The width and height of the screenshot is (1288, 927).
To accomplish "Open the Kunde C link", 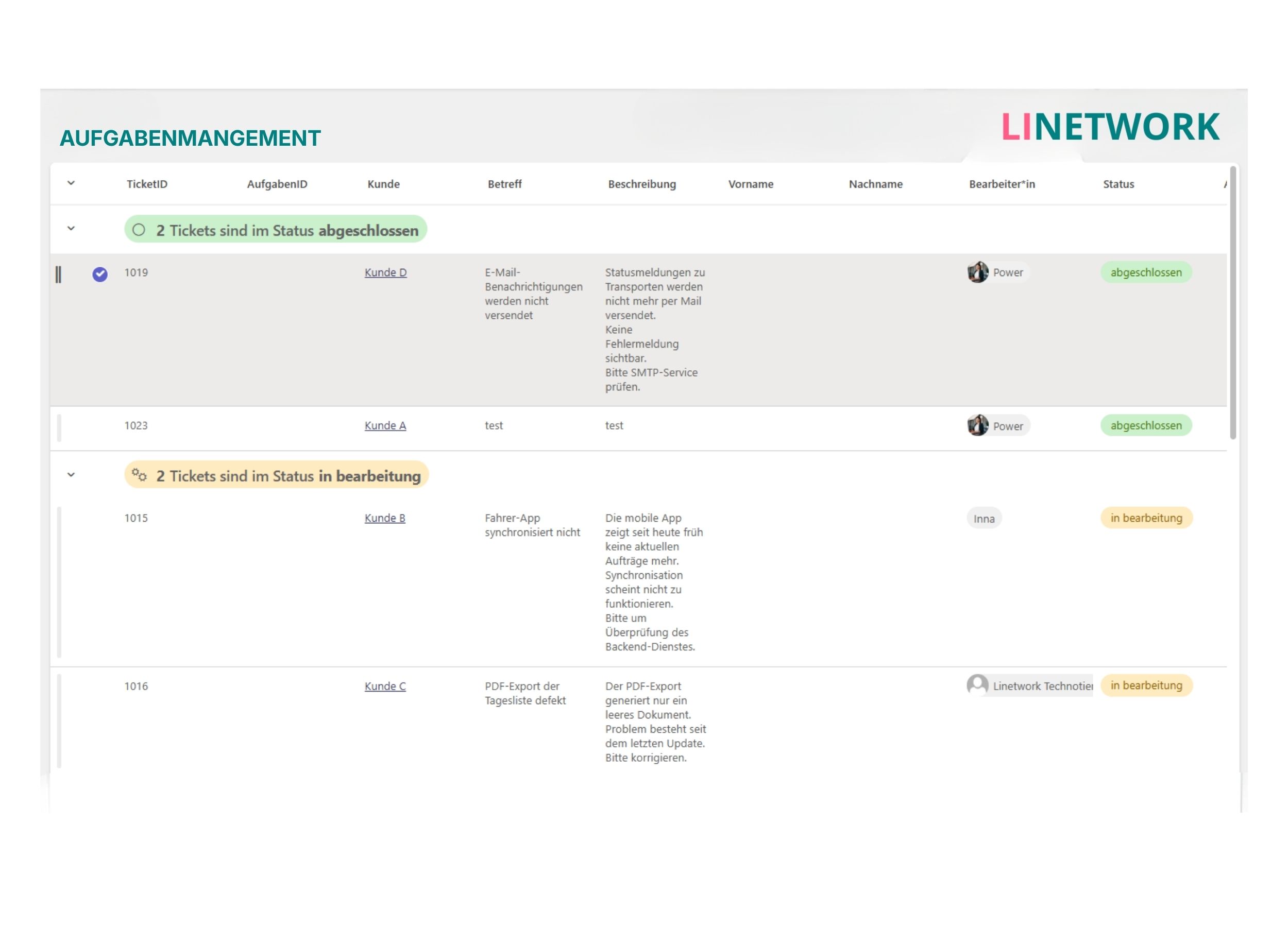I will coord(384,686).
